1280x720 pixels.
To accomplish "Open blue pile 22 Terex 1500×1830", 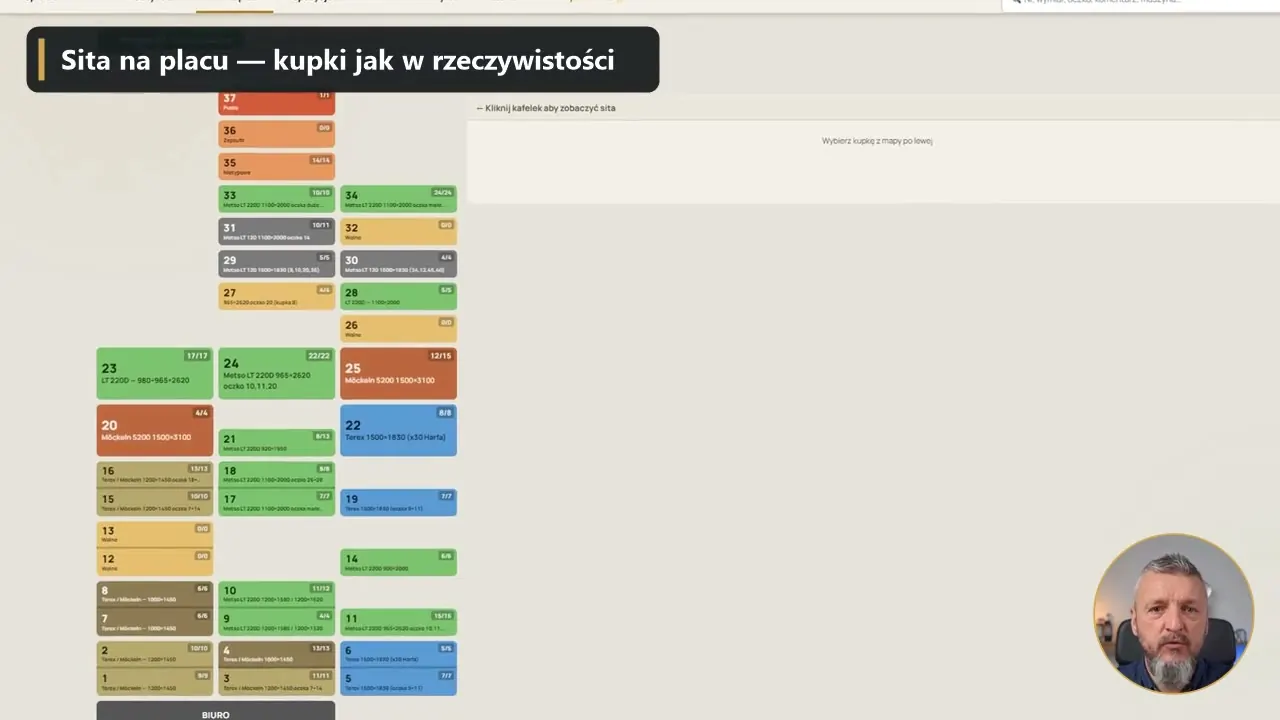I will 398,430.
